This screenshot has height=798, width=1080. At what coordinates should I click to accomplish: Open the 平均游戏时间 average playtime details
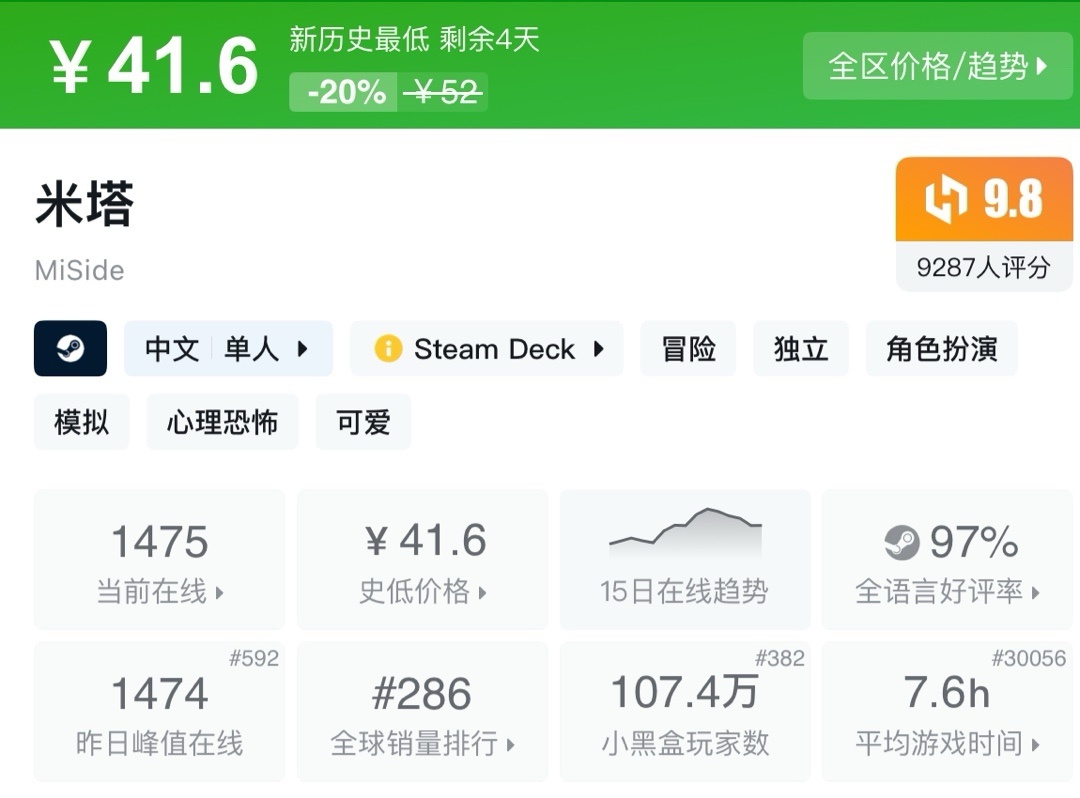[x=947, y=712]
